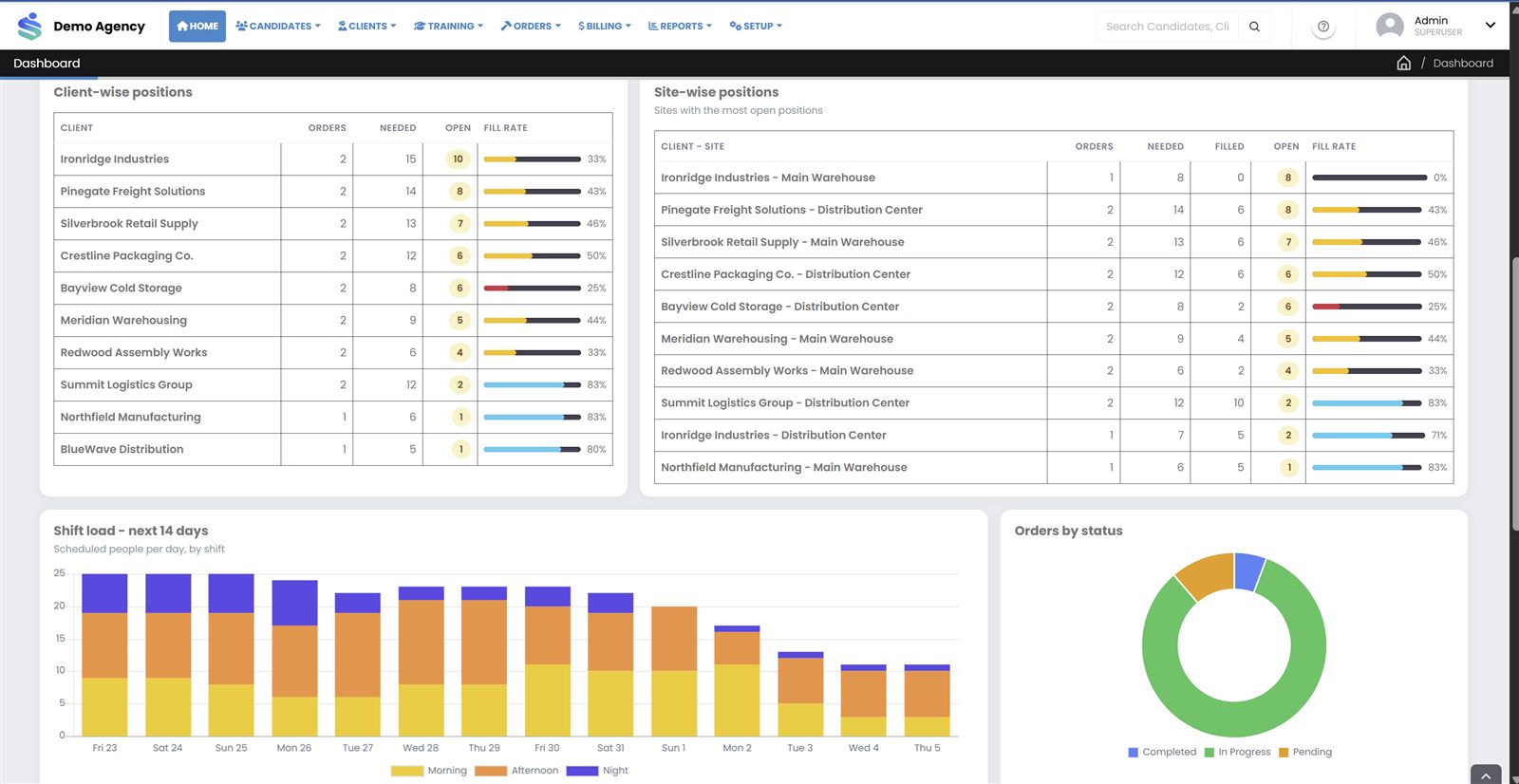This screenshot has width=1519, height=784.
Task: Click the Fri 23 bar in shift chart
Action: [x=104, y=655]
